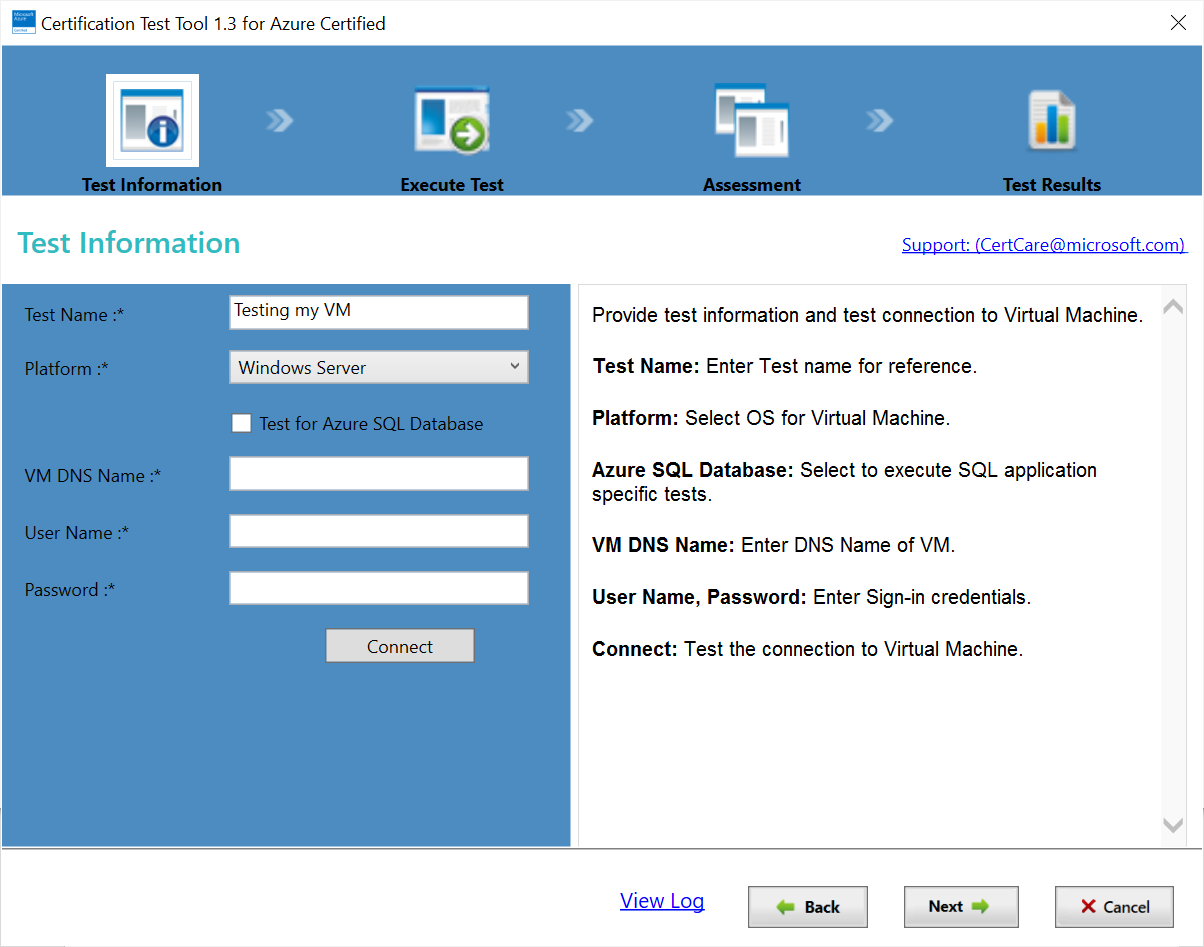Open the View Log link
This screenshot has height=947, width=1204.
click(x=662, y=901)
